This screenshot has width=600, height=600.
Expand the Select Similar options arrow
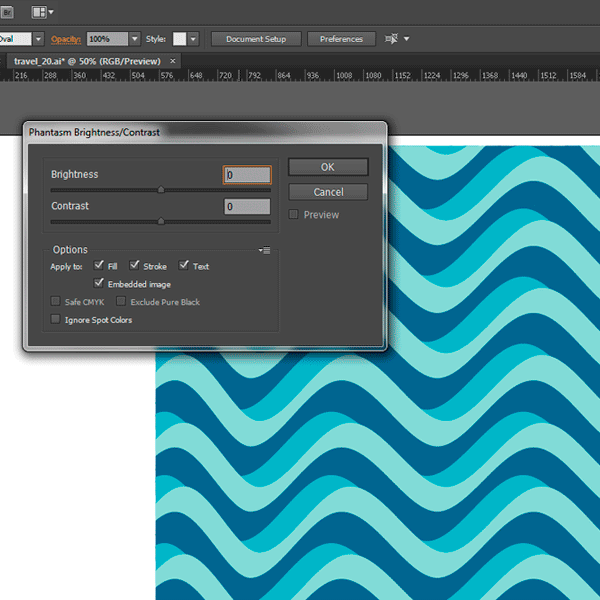click(x=406, y=39)
